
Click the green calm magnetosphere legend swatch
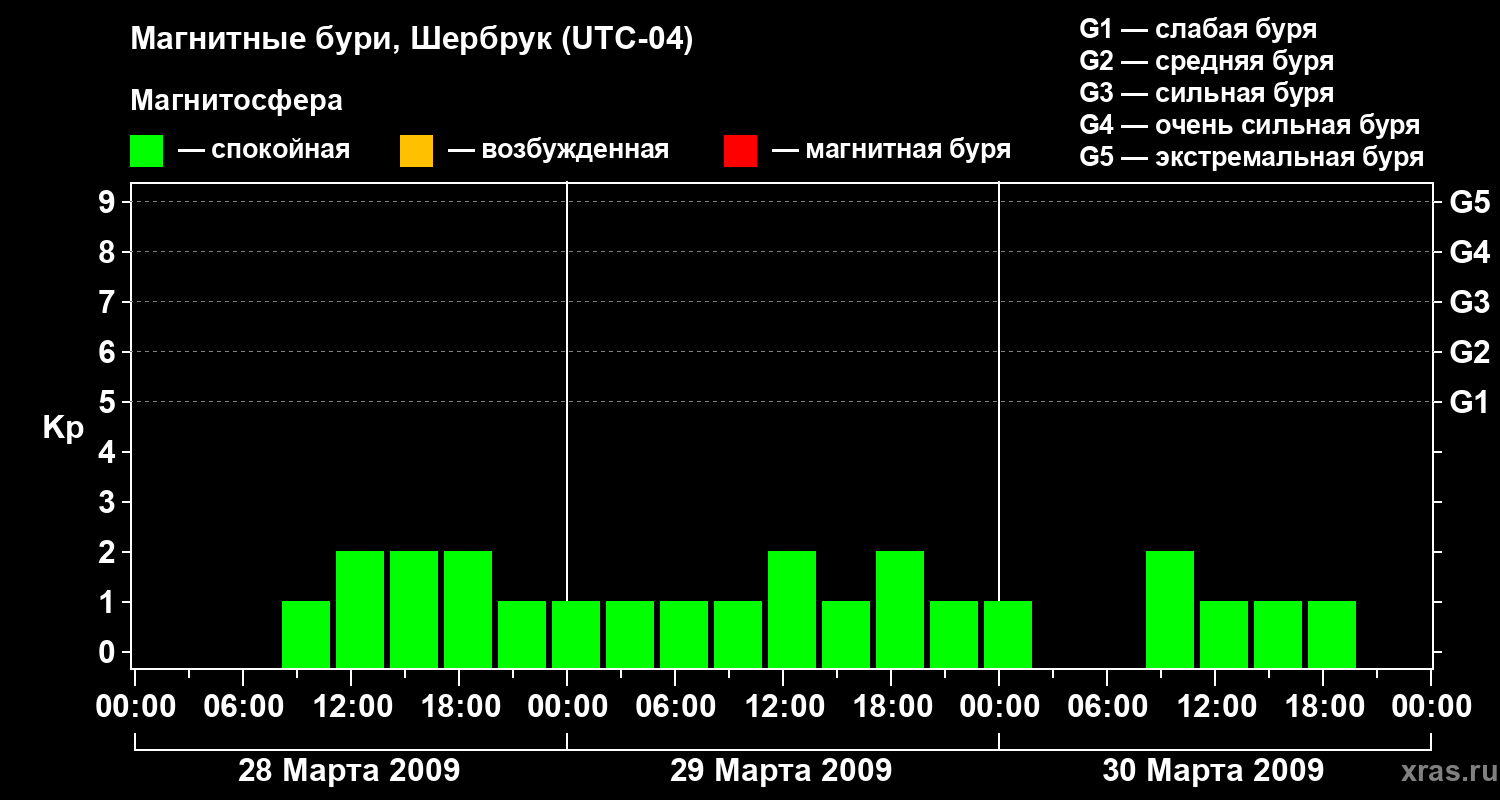pyautogui.click(x=146, y=151)
